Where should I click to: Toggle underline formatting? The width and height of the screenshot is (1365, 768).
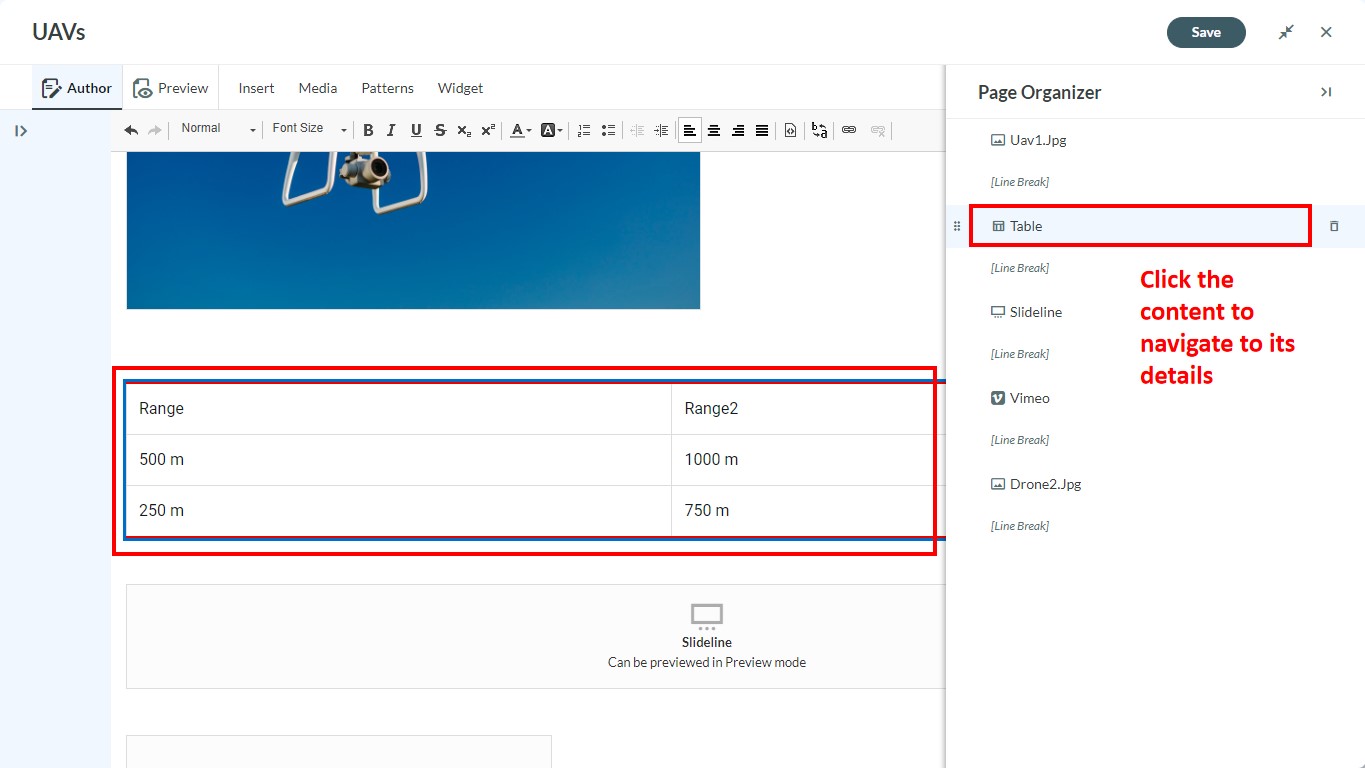tap(416, 130)
